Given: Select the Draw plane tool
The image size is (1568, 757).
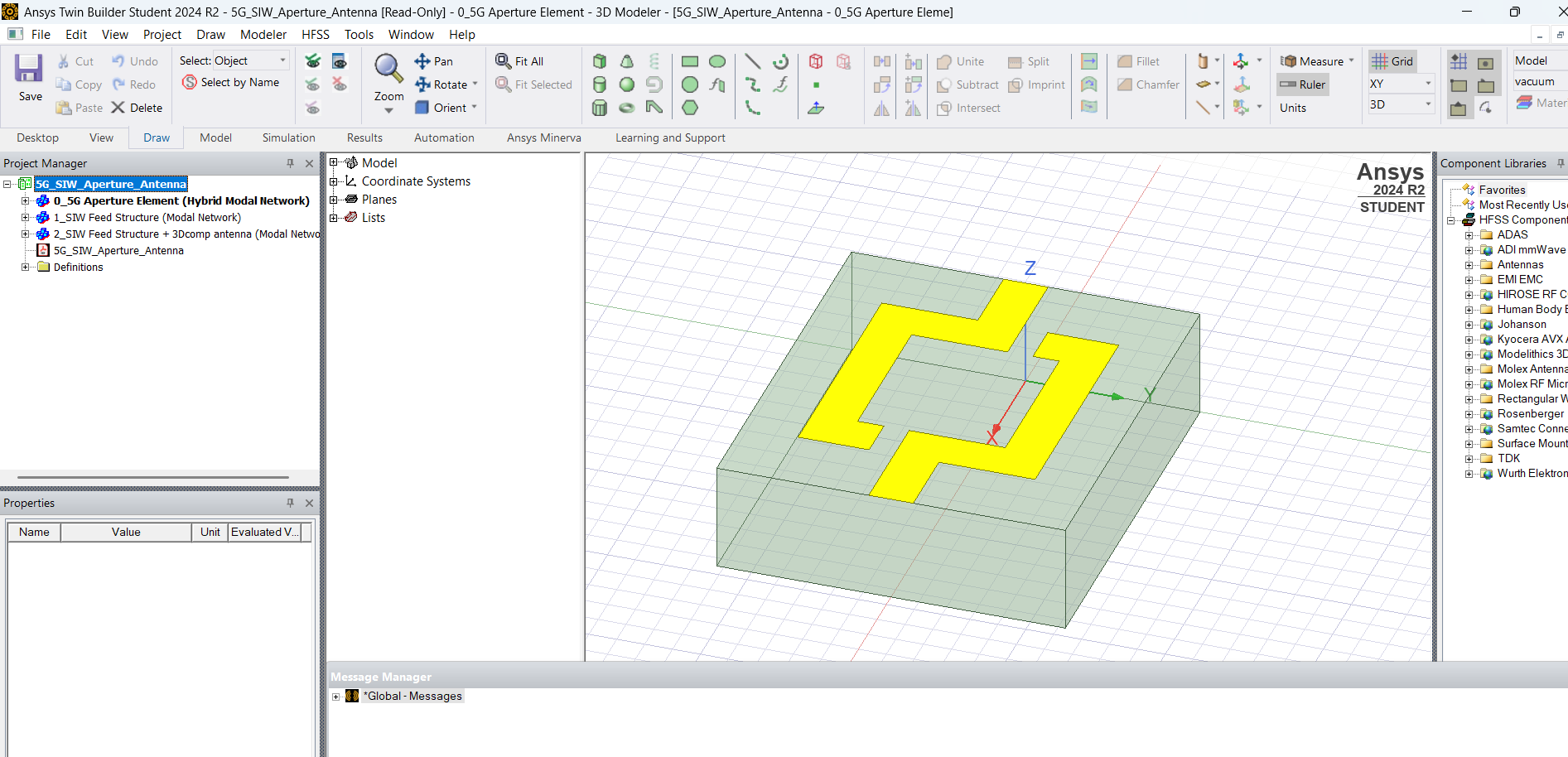Looking at the screenshot, I should point(816,108).
